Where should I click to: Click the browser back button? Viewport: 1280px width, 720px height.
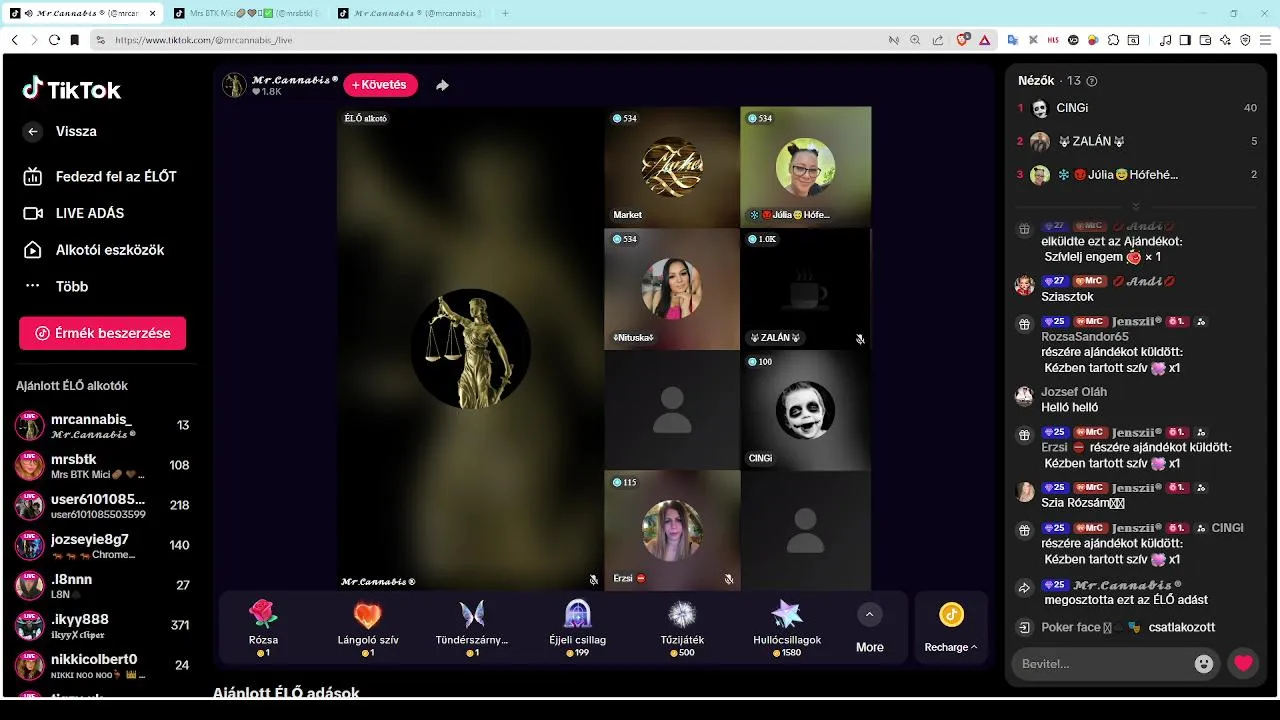tap(14, 40)
